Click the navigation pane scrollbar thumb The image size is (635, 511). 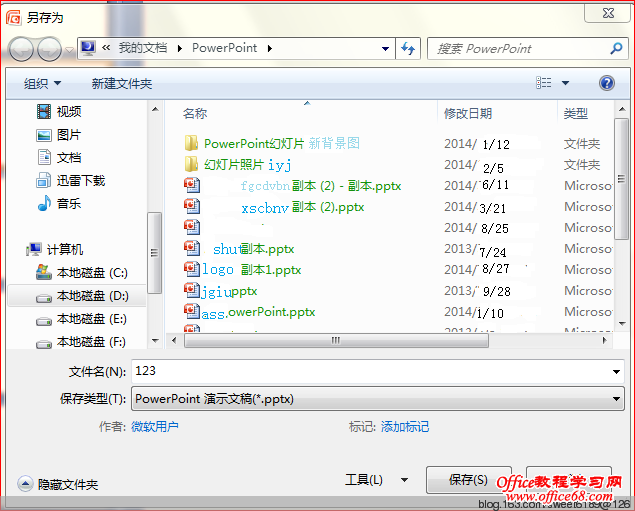(x=155, y=253)
